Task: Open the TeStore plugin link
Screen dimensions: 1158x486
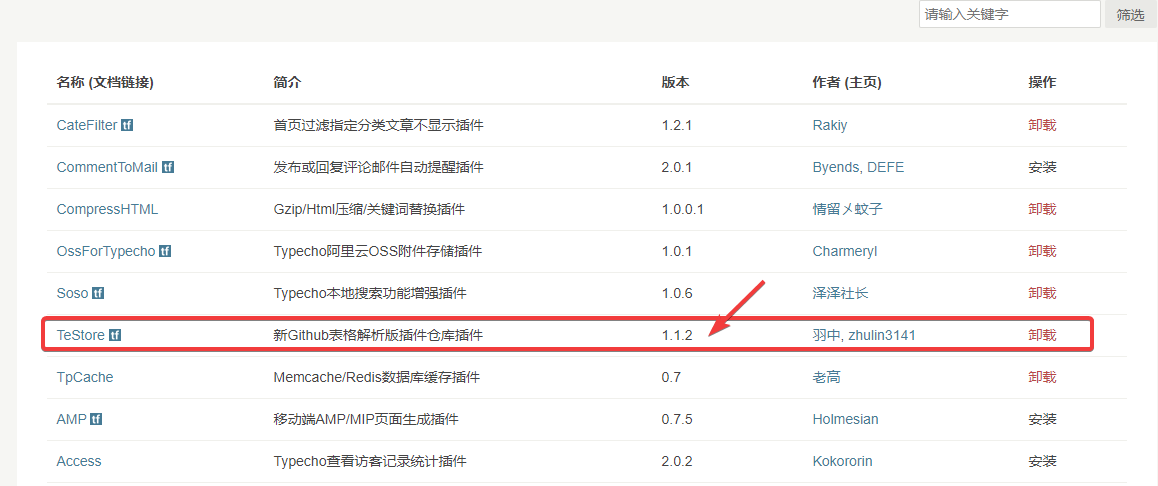Action: tap(80, 335)
